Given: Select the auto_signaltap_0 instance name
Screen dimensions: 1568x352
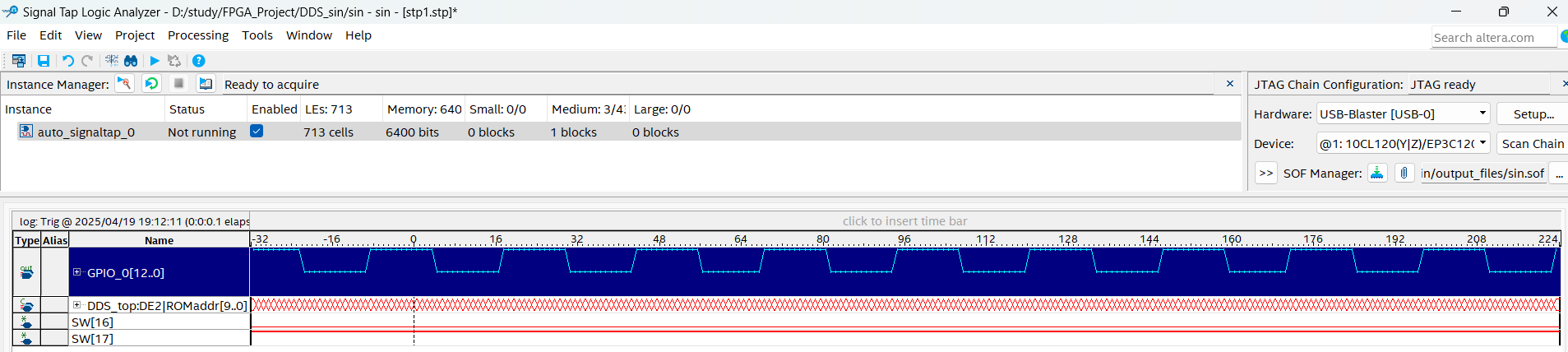Looking at the screenshot, I should 86,132.
